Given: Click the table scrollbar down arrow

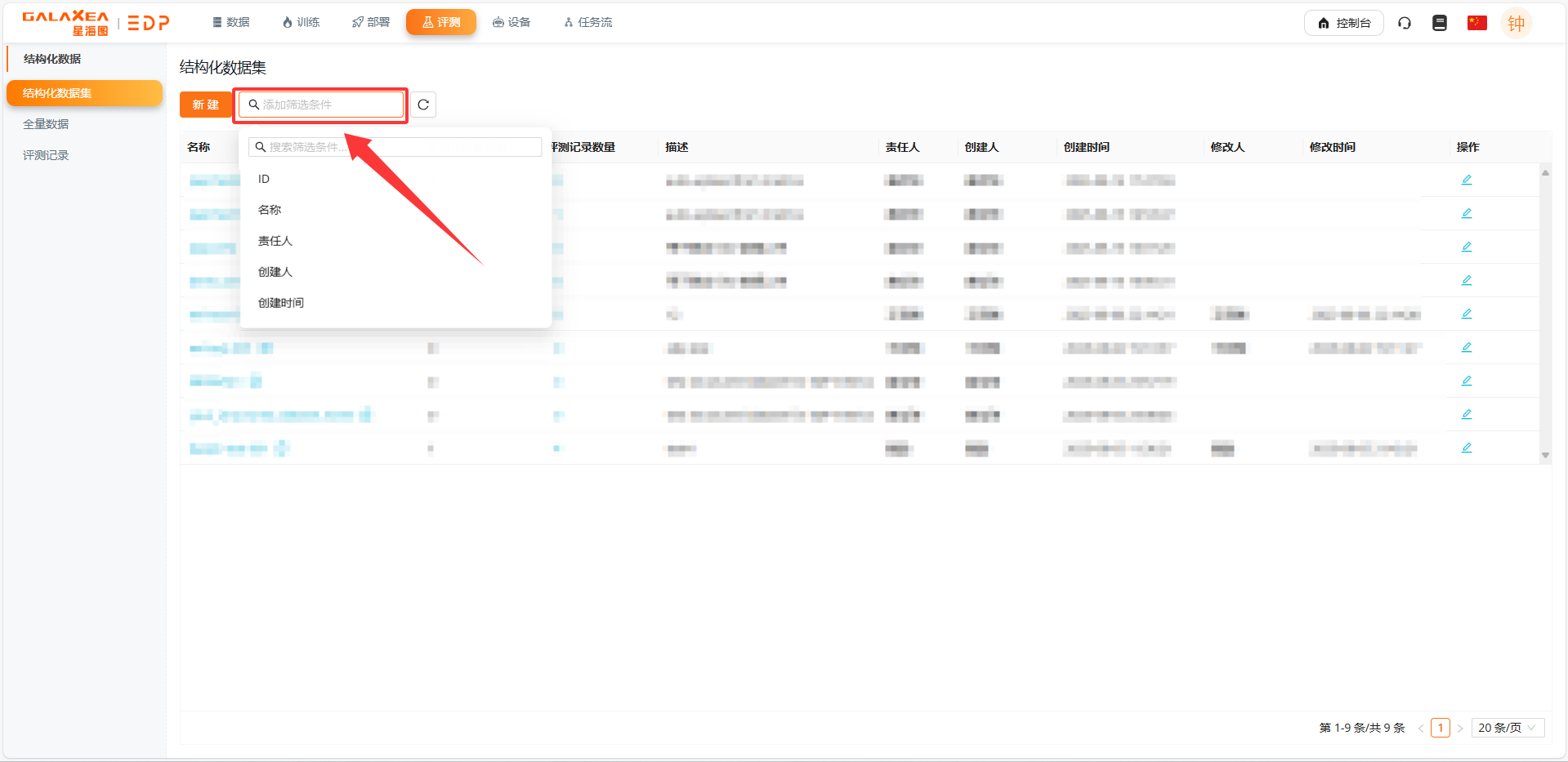Looking at the screenshot, I should point(1545,456).
